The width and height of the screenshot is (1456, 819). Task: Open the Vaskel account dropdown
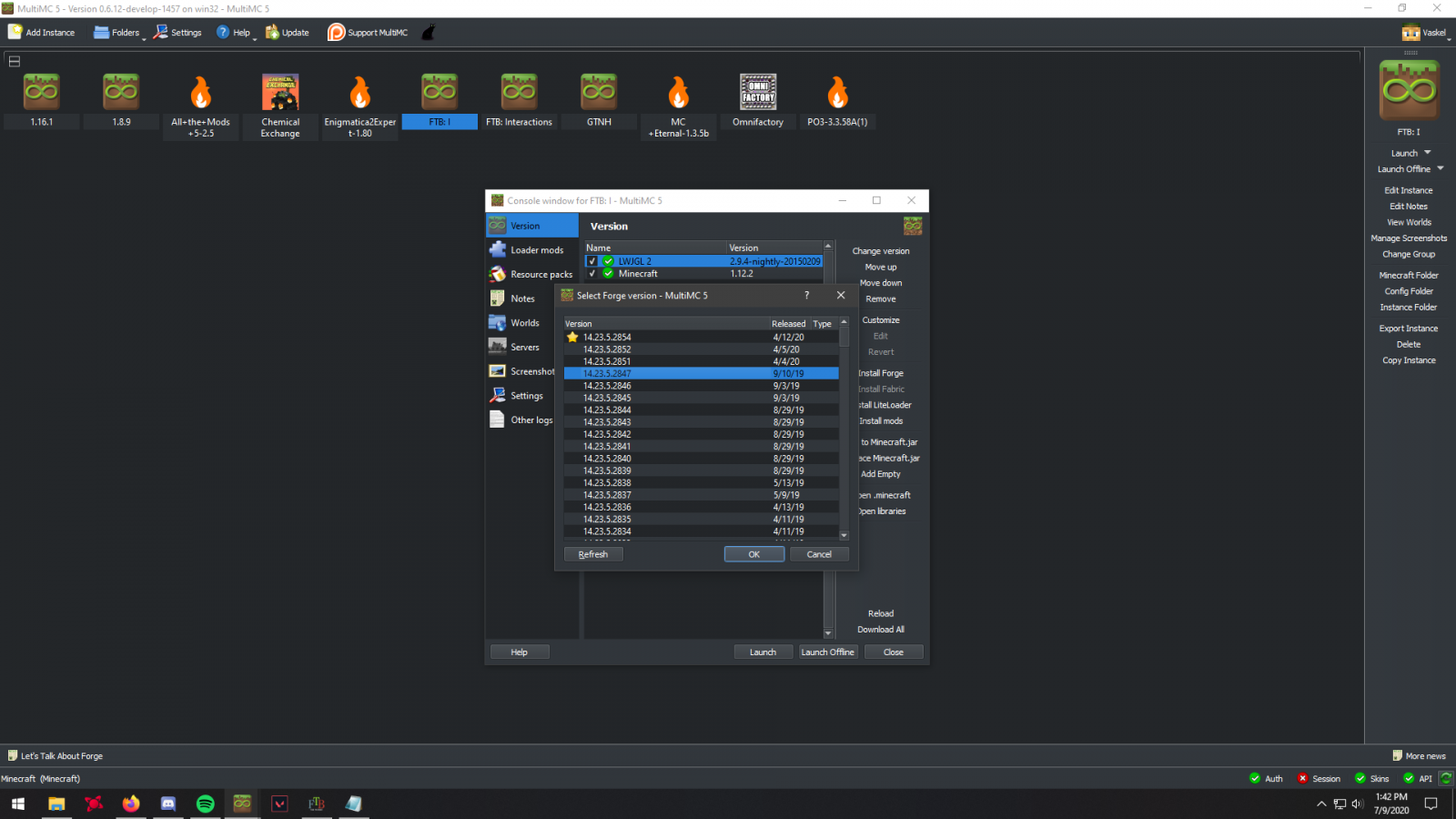coord(1425,33)
